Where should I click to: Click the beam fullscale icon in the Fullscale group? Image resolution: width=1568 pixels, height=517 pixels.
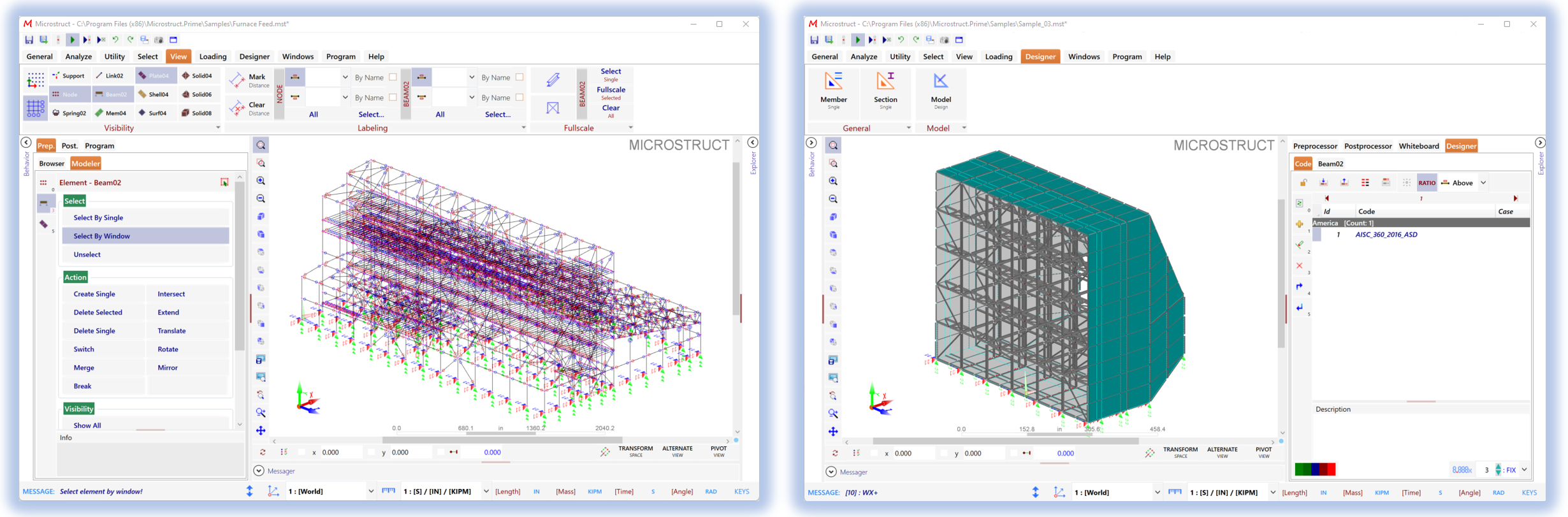pyautogui.click(x=553, y=80)
